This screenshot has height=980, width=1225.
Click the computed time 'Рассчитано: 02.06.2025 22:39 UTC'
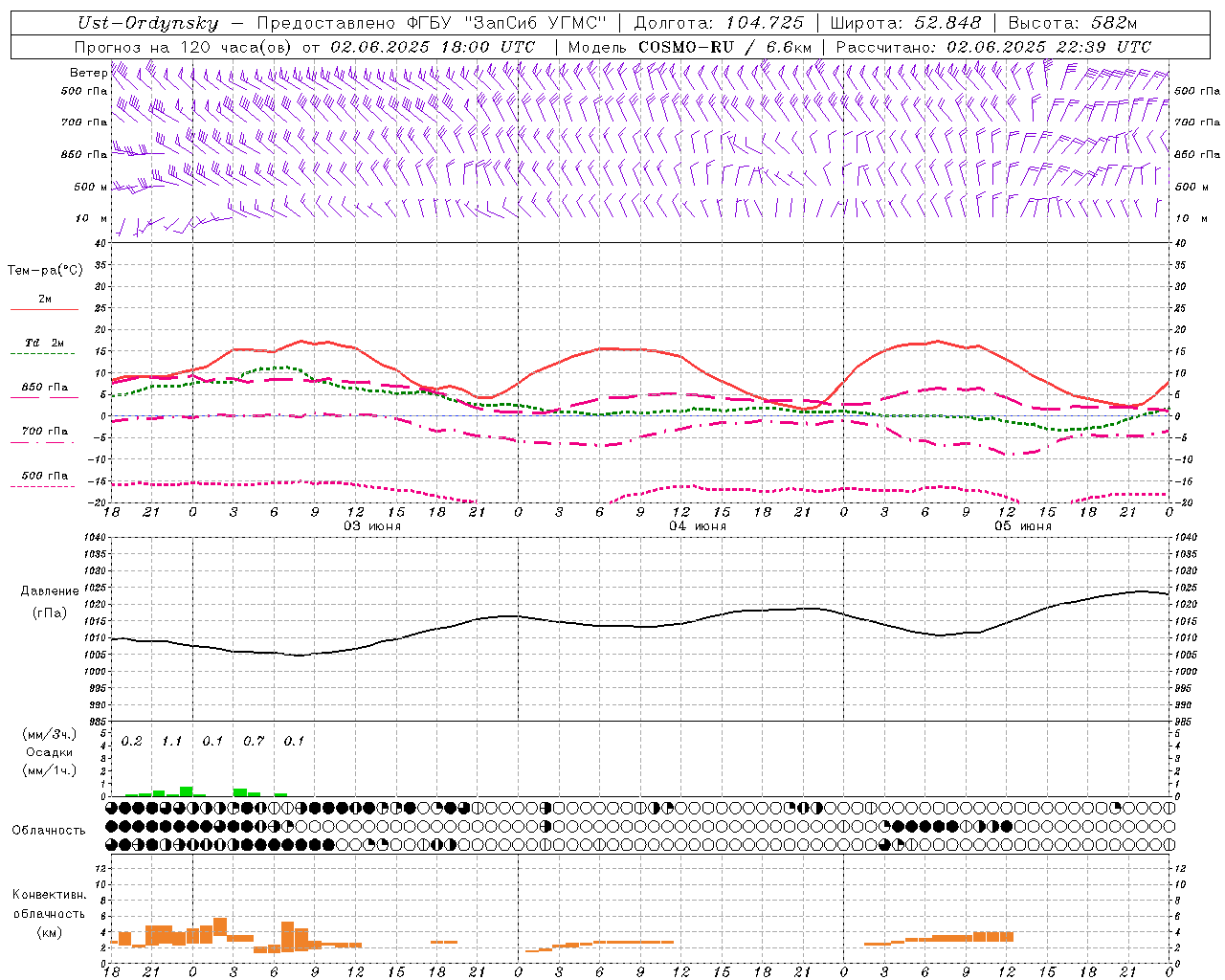[x=993, y=47]
